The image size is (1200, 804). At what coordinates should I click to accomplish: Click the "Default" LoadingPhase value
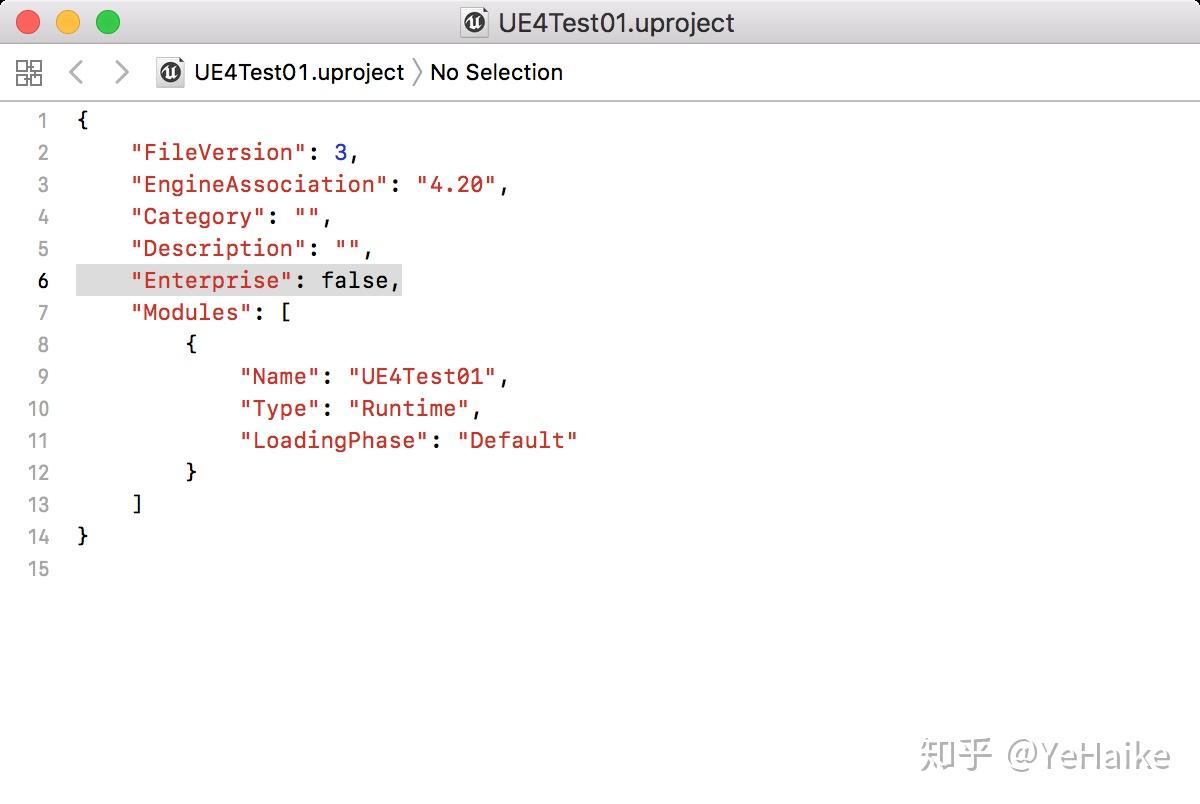517,441
